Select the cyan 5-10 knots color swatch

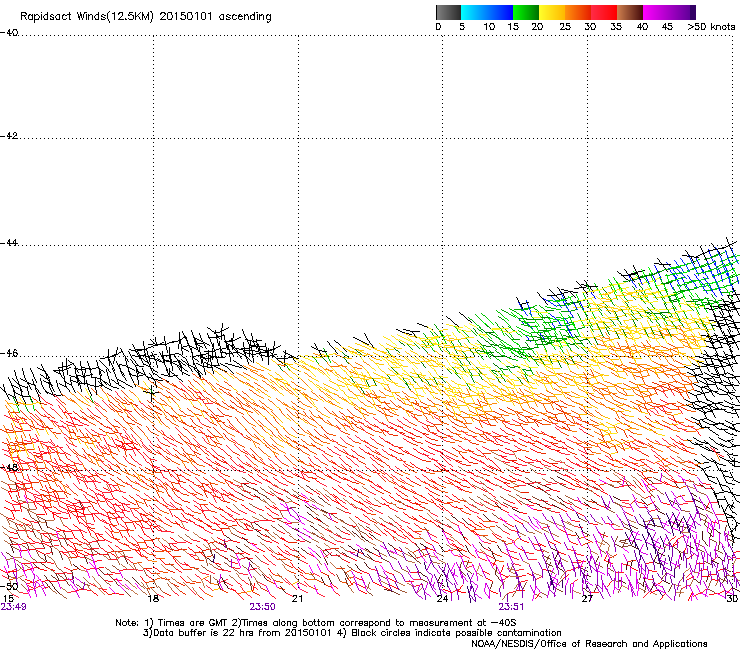click(474, 12)
